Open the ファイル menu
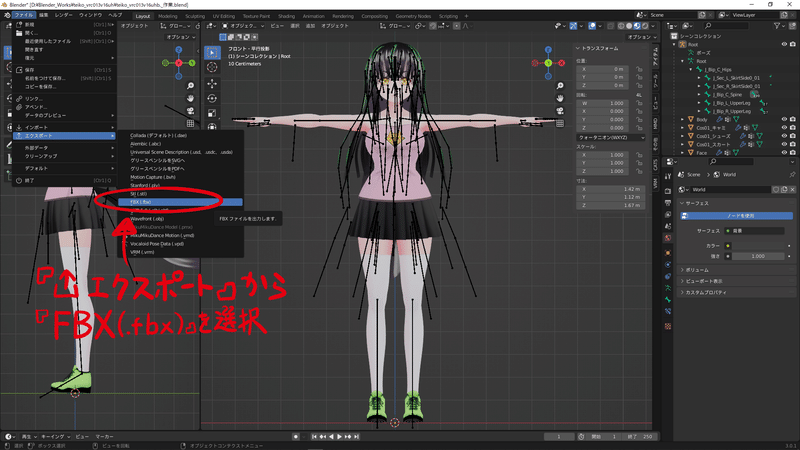 (23, 15)
